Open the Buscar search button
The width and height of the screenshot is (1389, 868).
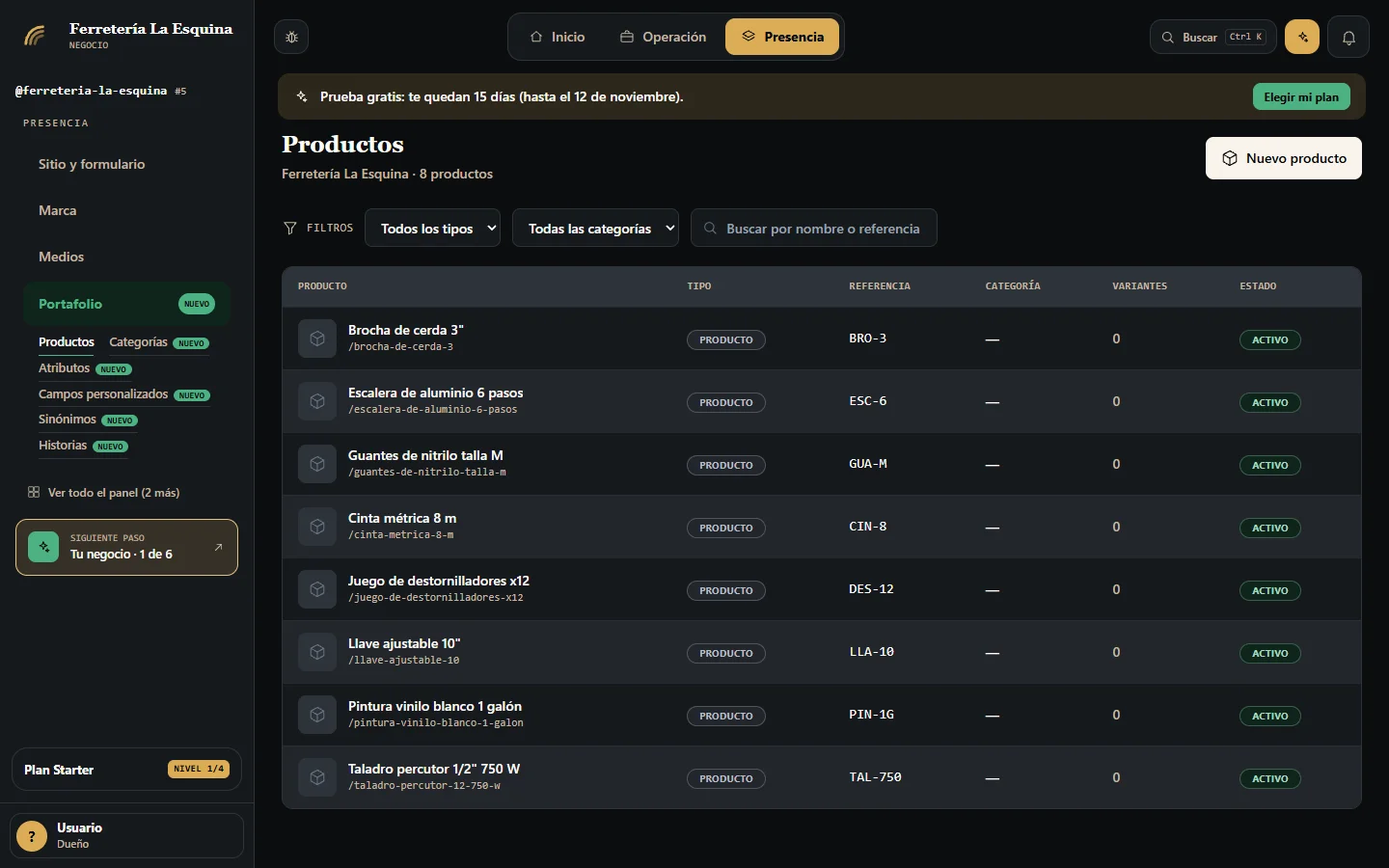point(1213,37)
